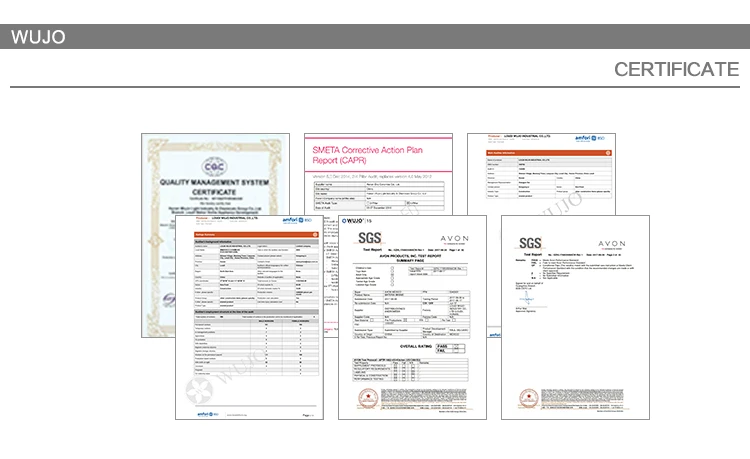Open the SGS Avon test report with Overall Rating

(412, 317)
